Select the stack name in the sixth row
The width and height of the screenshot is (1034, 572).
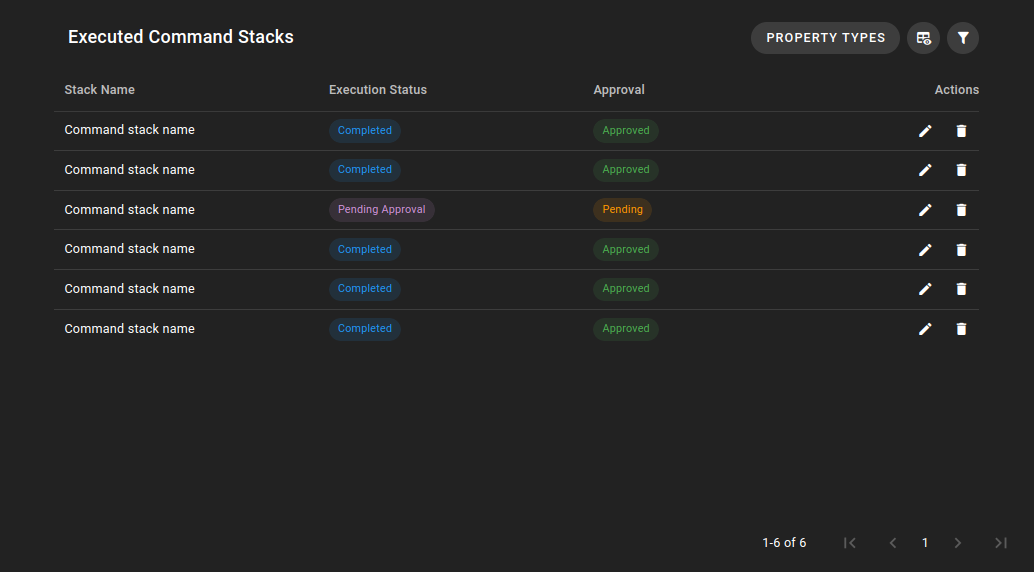(129, 329)
